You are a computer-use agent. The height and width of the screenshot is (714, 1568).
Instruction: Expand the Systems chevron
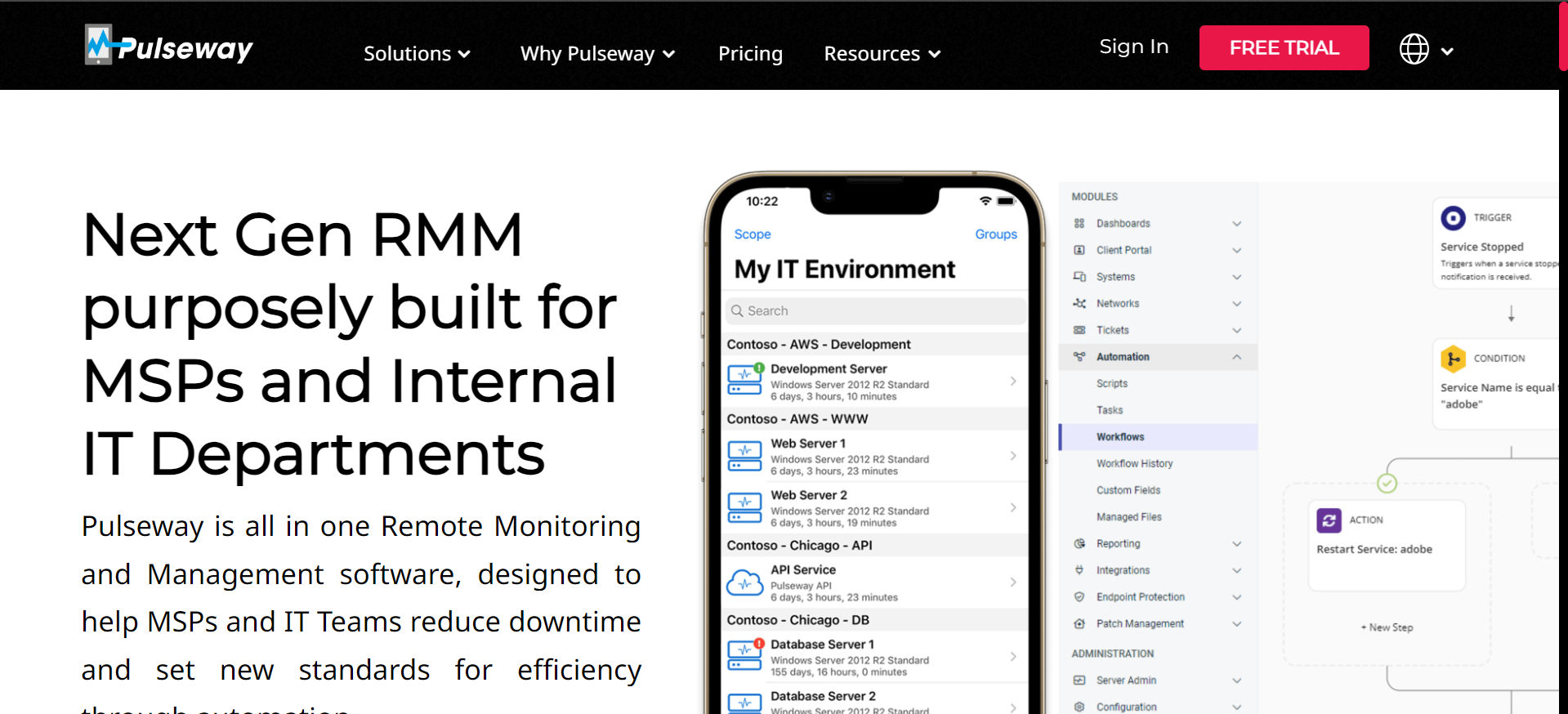[x=1237, y=277]
